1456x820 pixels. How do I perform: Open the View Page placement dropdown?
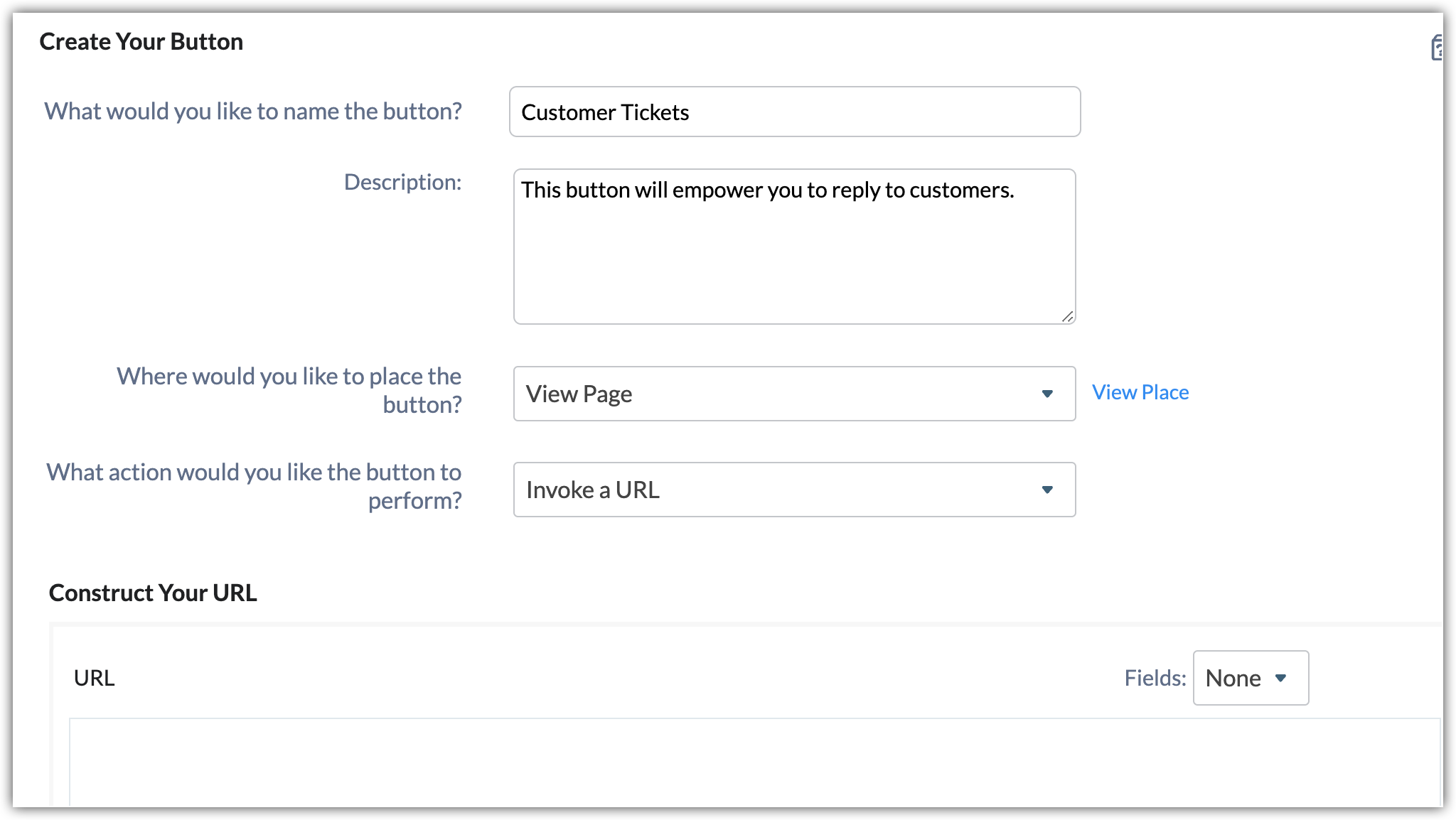(x=782, y=394)
